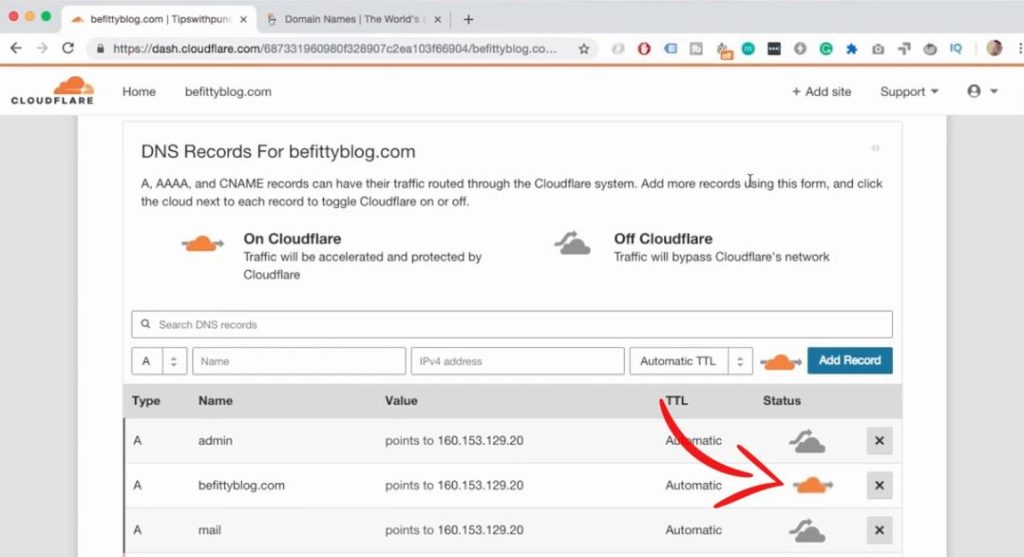Focus the Search DNS records field
1024x557 pixels.
point(511,325)
